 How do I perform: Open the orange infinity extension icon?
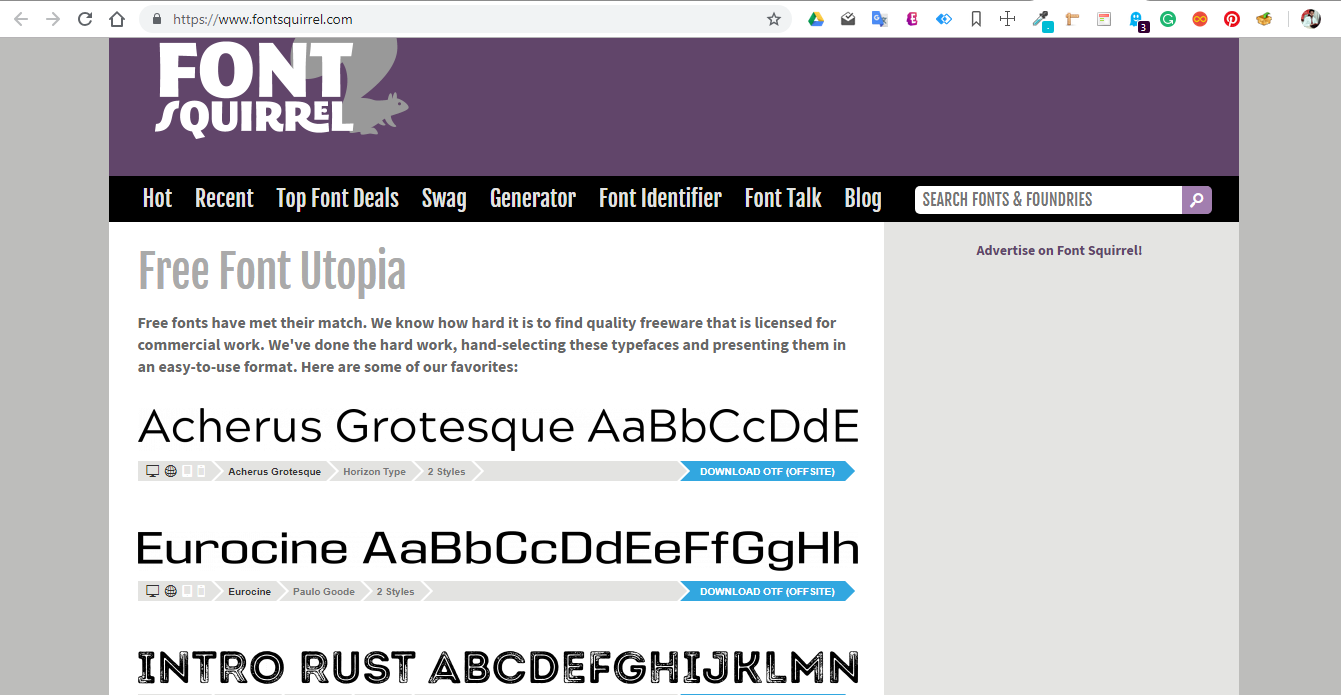pyautogui.click(x=1200, y=19)
